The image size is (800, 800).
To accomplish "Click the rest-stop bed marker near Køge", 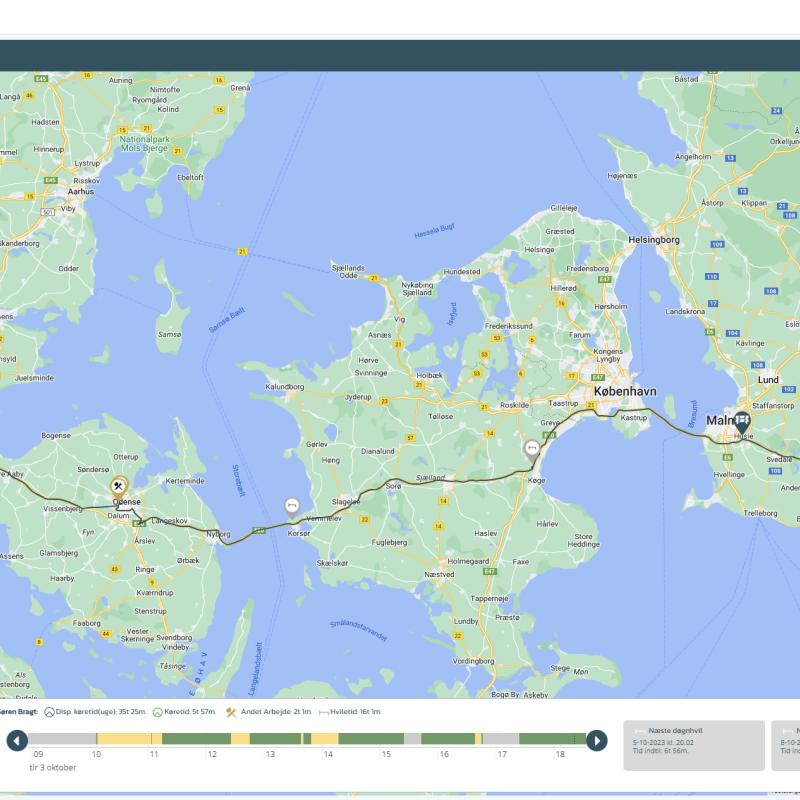I will coord(531,448).
